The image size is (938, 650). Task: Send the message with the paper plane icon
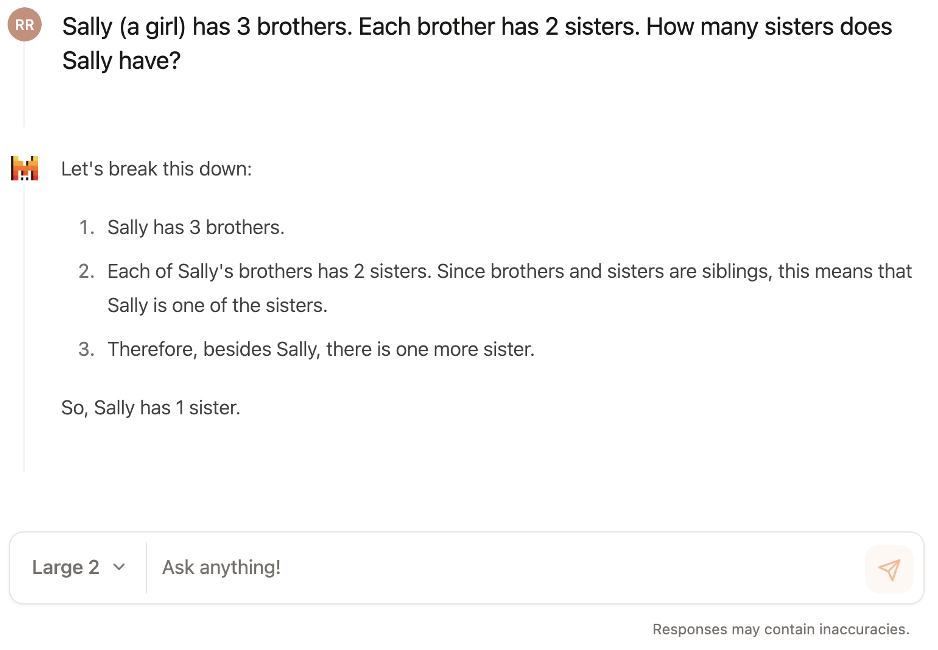(x=889, y=569)
